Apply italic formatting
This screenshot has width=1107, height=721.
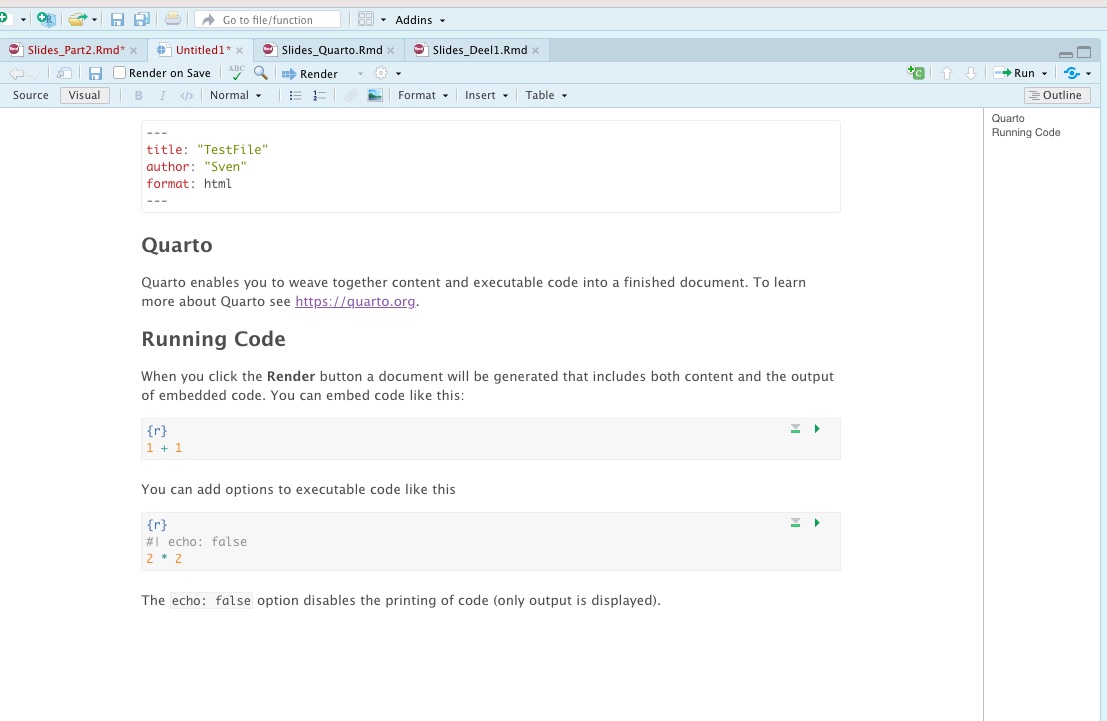[x=162, y=95]
